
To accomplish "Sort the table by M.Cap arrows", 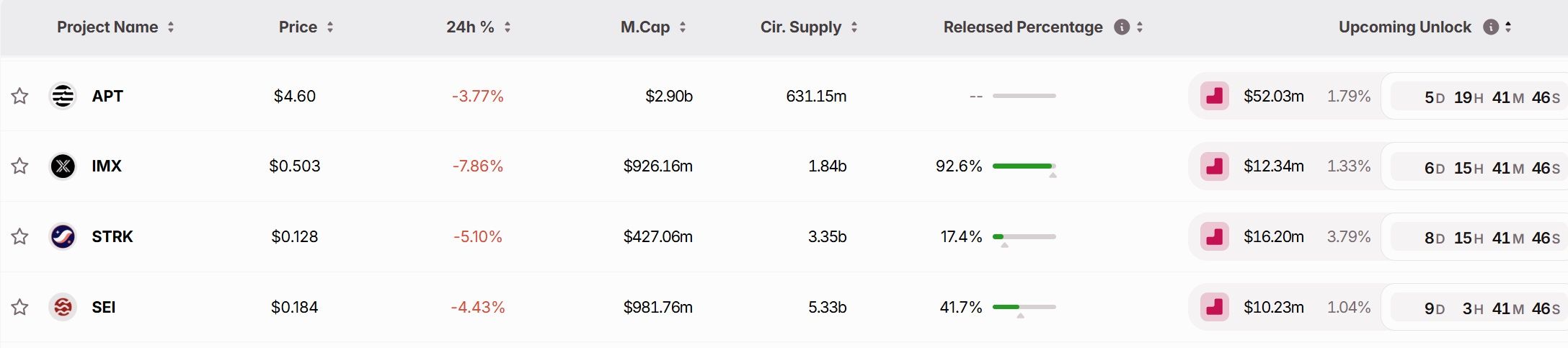I will point(683,27).
